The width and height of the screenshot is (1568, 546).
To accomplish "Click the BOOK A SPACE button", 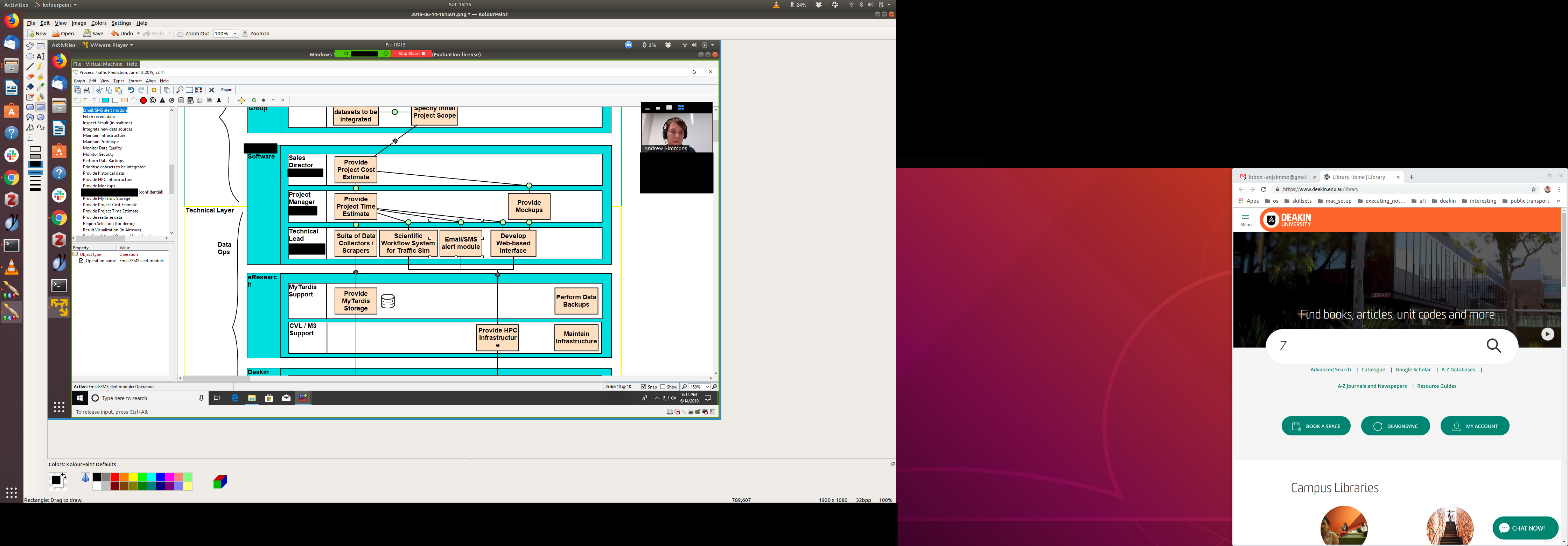I will coord(1315,426).
